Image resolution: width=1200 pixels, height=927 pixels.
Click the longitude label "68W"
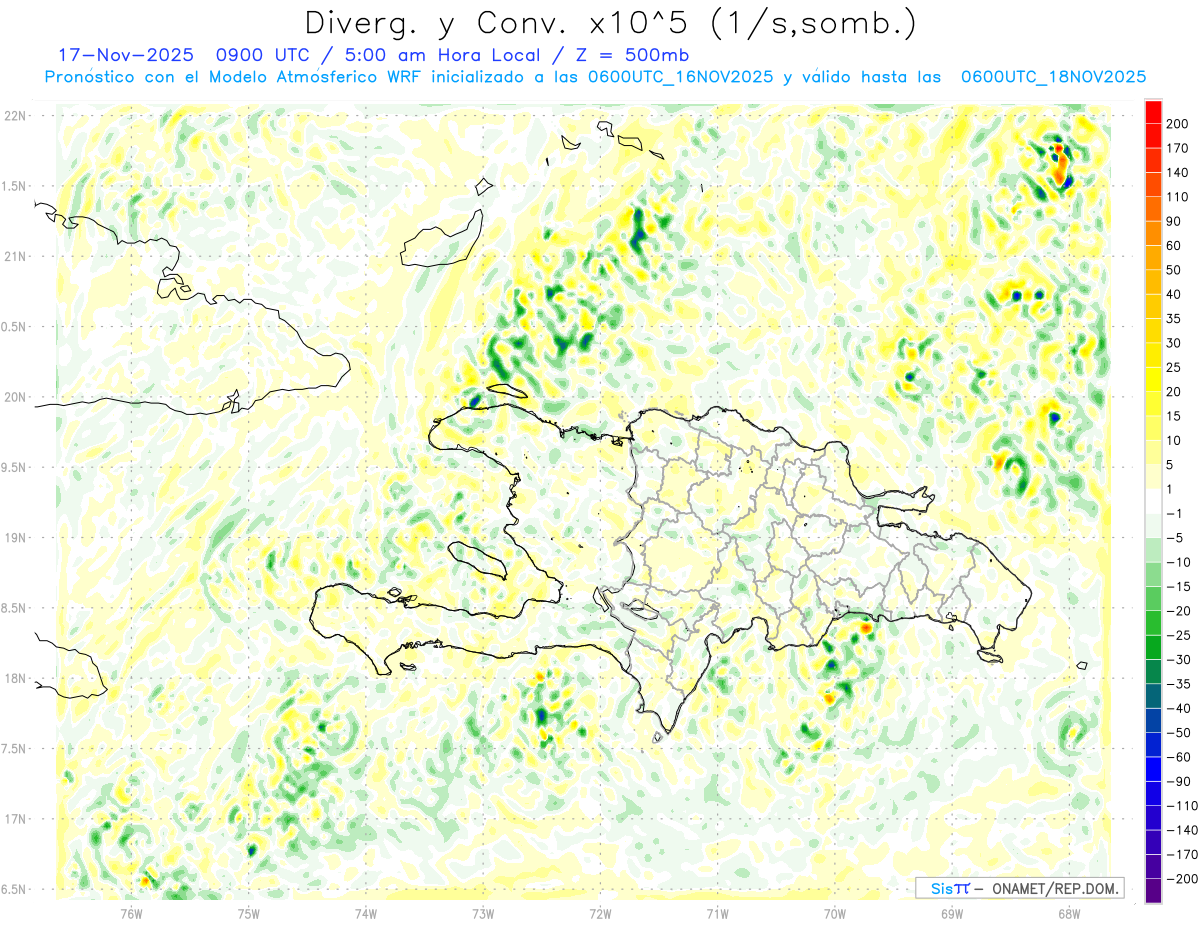point(1068,913)
